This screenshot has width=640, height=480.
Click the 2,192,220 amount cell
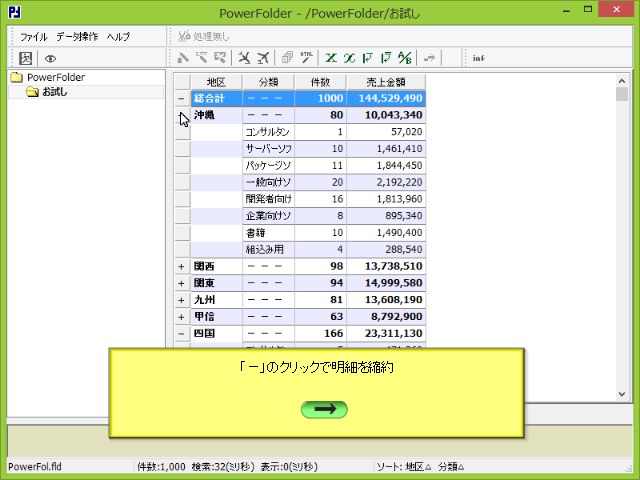coord(386,182)
